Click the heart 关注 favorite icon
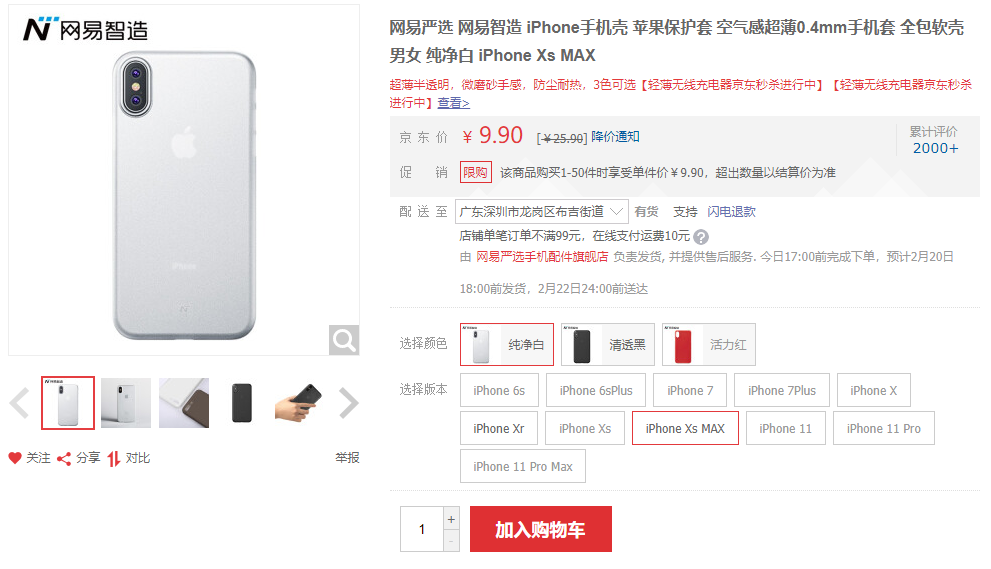The width and height of the screenshot is (991, 569). [15, 458]
